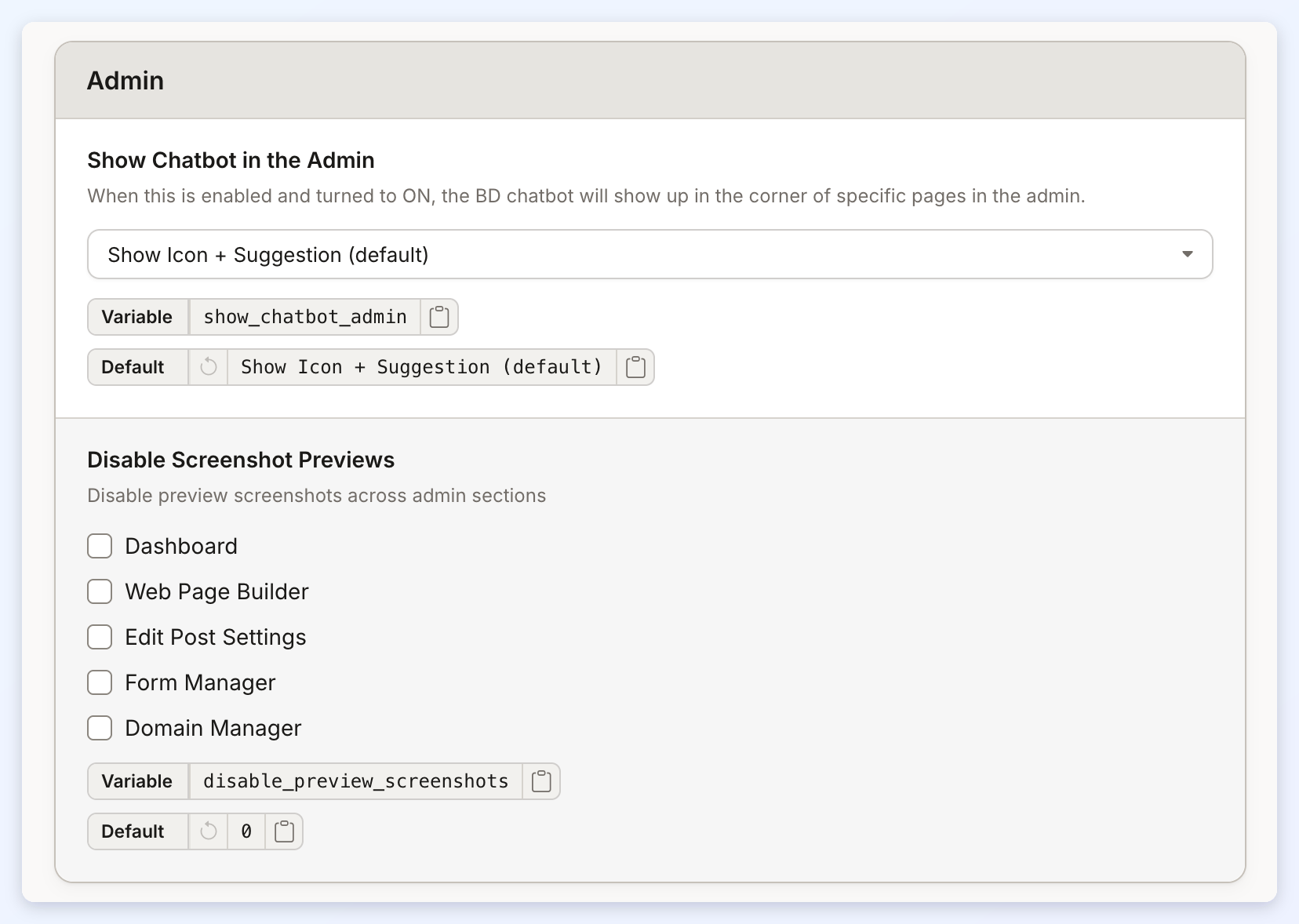Click the Default label beside value 0

click(133, 831)
